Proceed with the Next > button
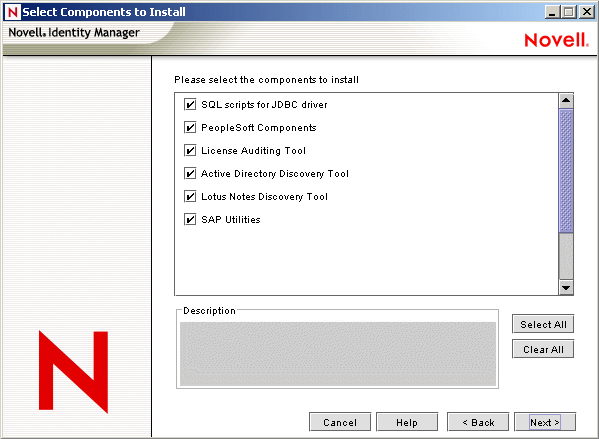Screen dimensions: 599x439 (x=545, y=422)
